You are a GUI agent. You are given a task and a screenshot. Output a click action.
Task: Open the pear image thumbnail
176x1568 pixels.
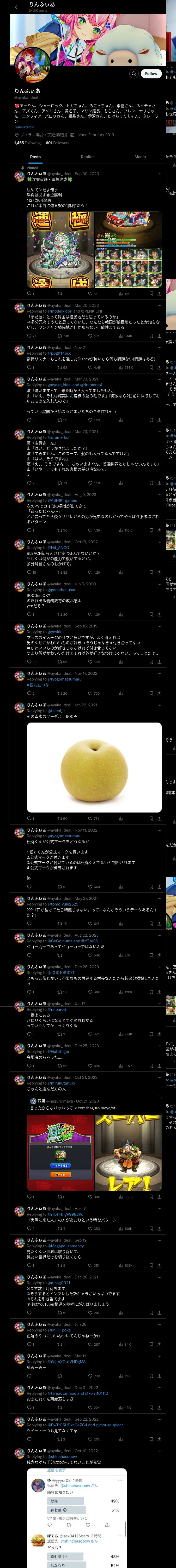pyautogui.click(x=94, y=768)
